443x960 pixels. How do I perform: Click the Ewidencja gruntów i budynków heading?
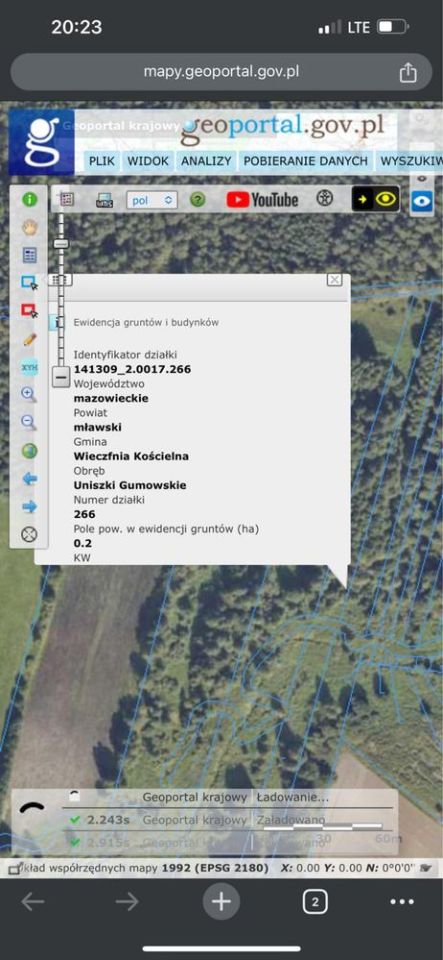coord(146,321)
